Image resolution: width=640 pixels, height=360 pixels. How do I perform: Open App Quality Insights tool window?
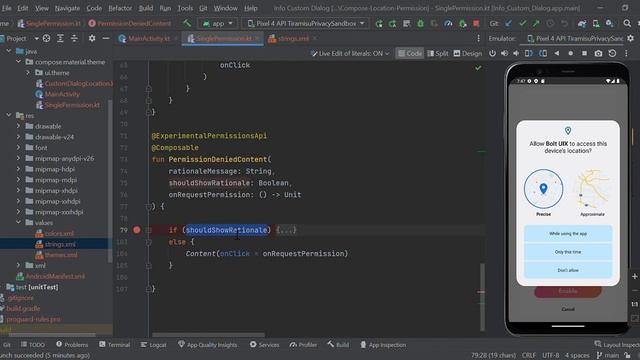[x=207, y=345]
